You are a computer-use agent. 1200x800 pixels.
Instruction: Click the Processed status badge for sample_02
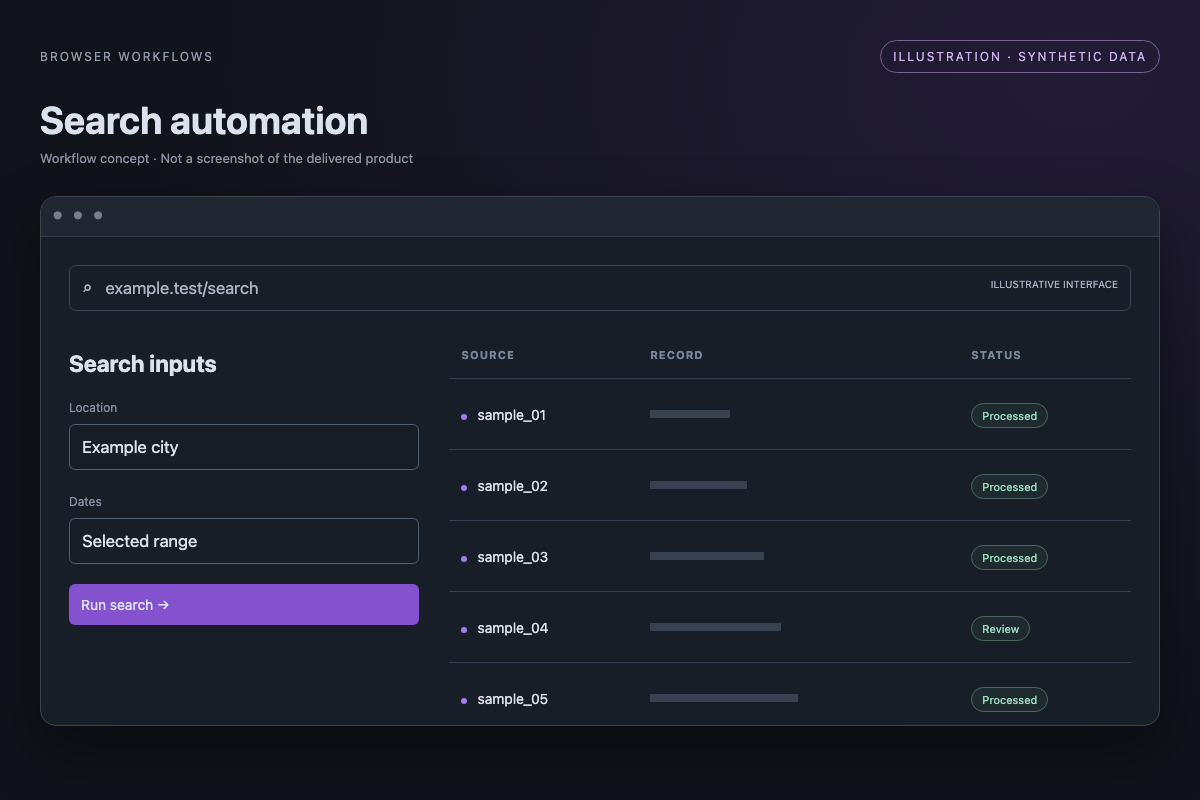coord(1009,487)
